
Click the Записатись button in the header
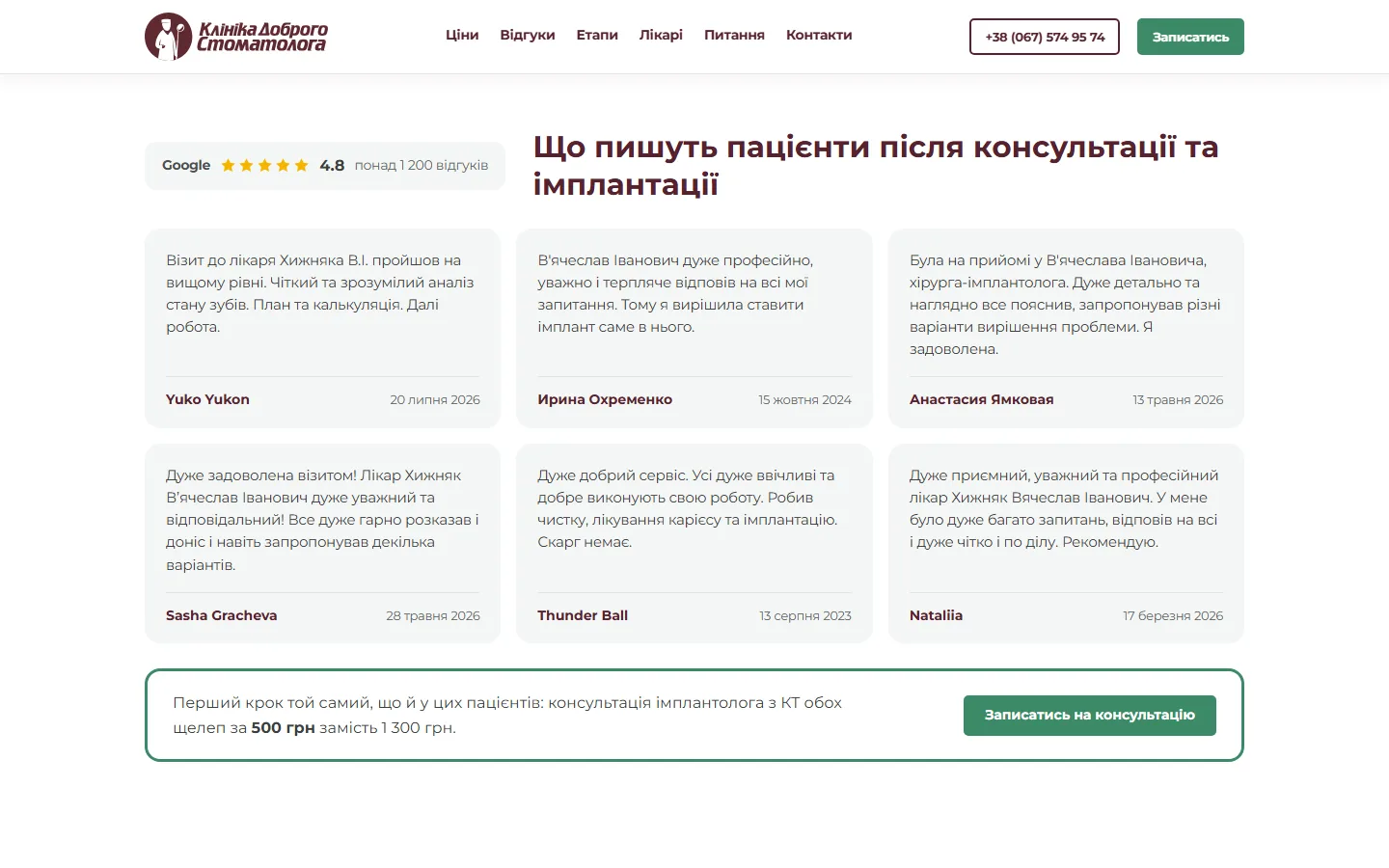click(1190, 37)
